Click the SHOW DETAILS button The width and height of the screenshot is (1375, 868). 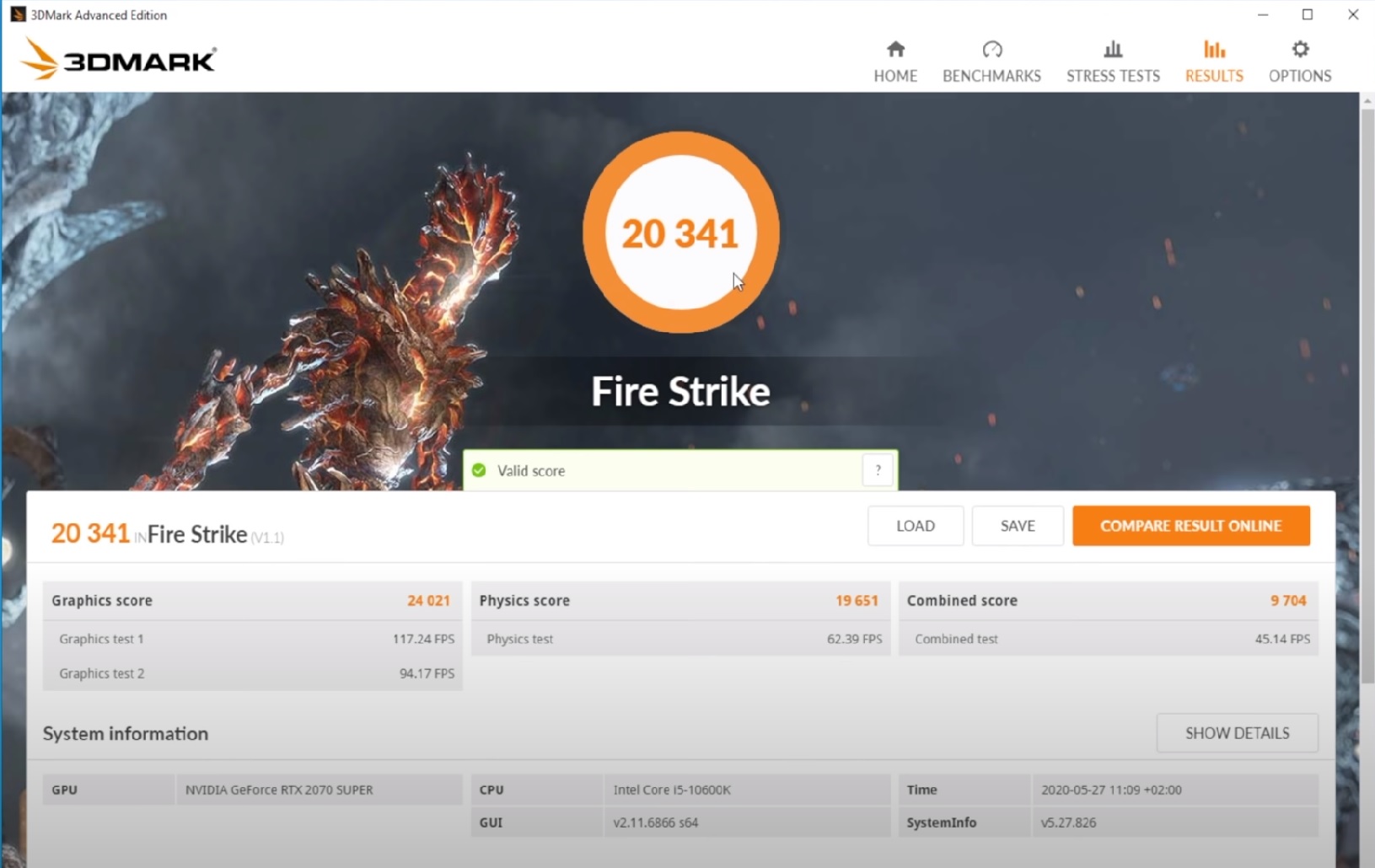tap(1237, 733)
